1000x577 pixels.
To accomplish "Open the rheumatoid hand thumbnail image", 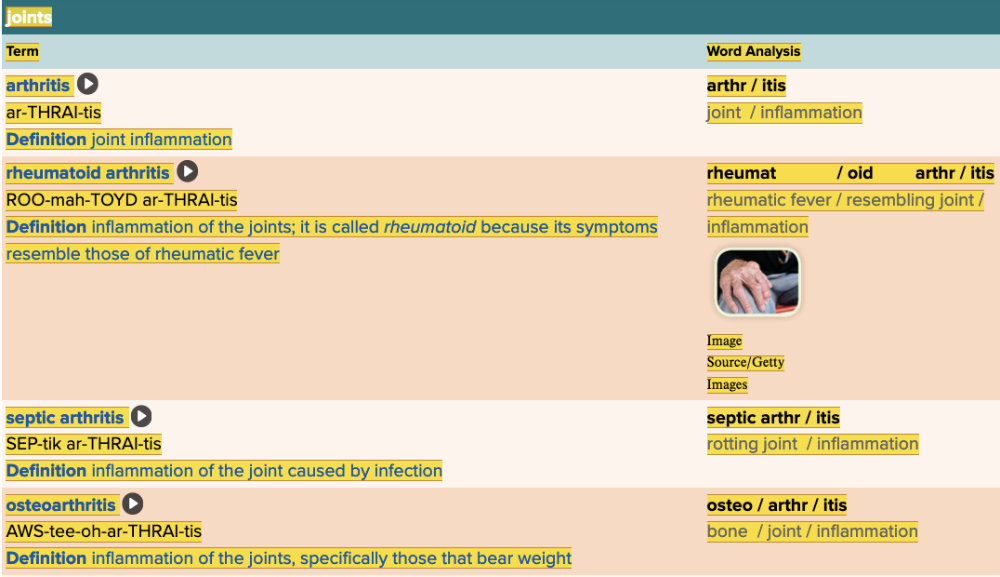I will pyautogui.click(x=757, y=282).
